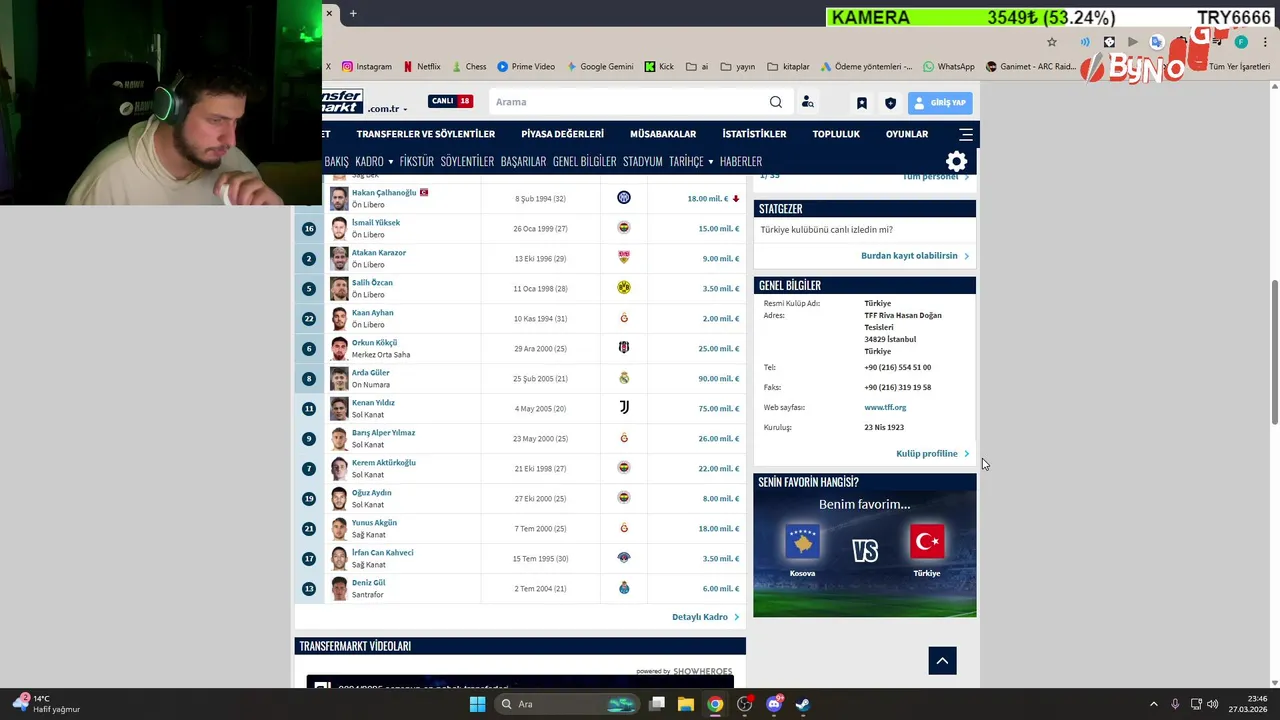
Task: Open Müsabakalar menu
Action: (663, 134)
